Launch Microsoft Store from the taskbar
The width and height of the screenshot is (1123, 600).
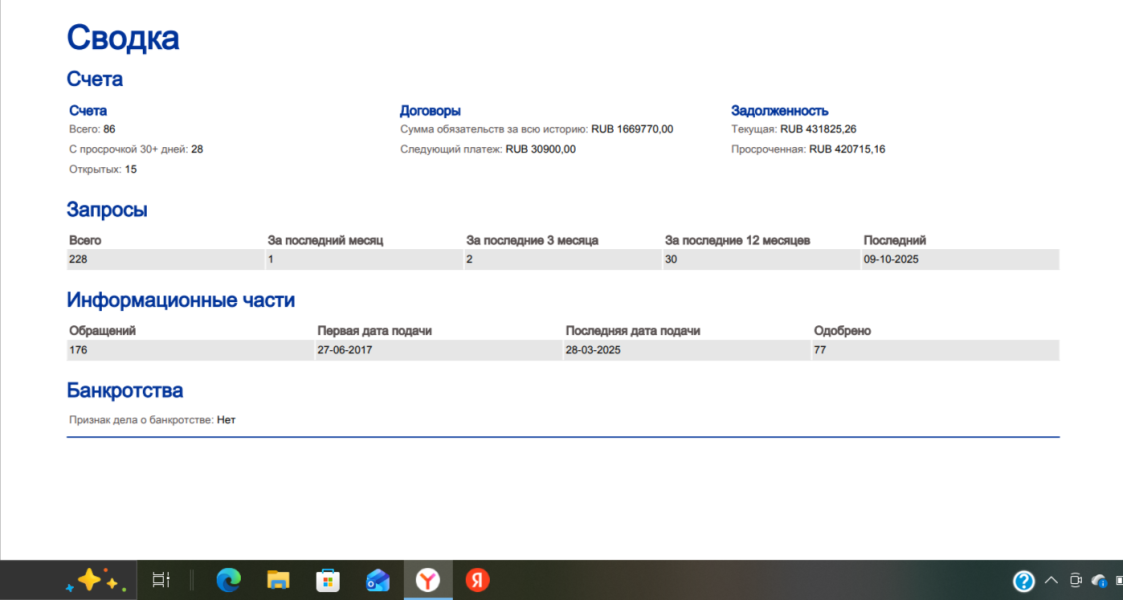[x=328, y=580]
